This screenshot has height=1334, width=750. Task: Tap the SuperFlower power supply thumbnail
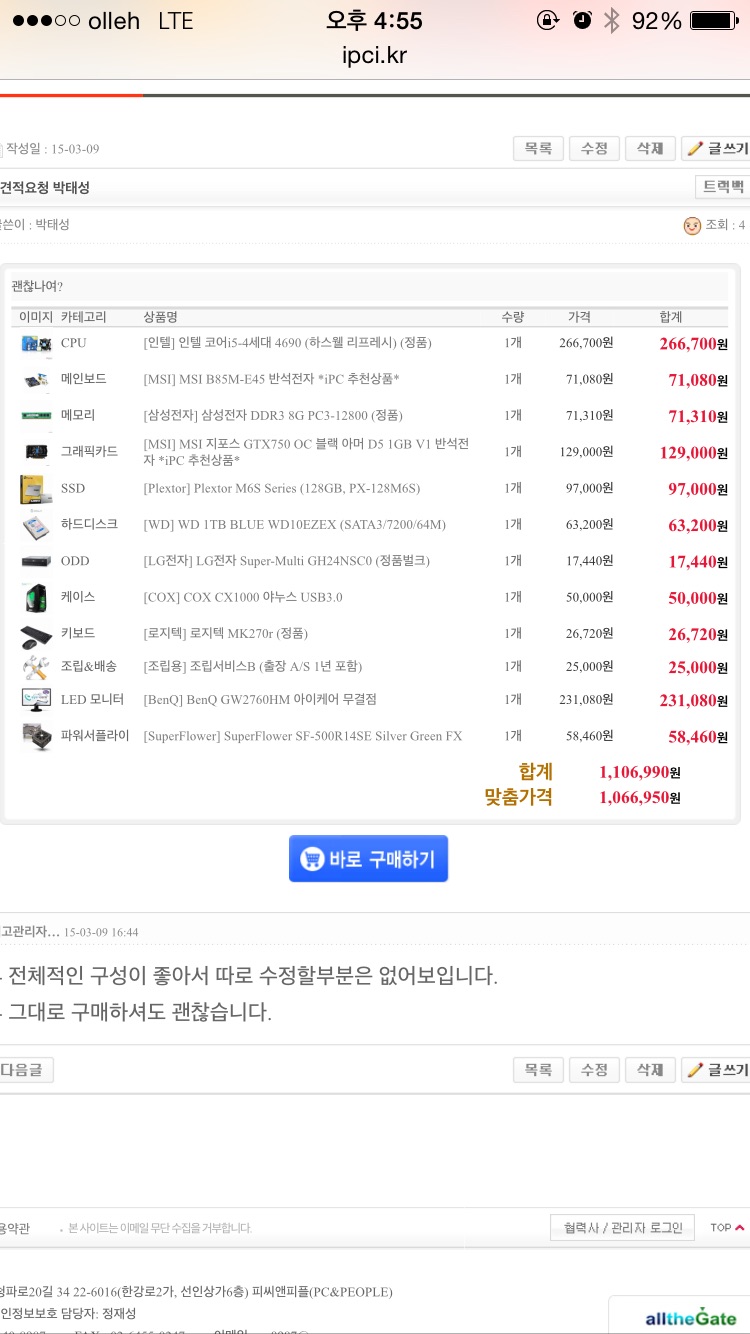pyautogui.click(x=36, y=737)
